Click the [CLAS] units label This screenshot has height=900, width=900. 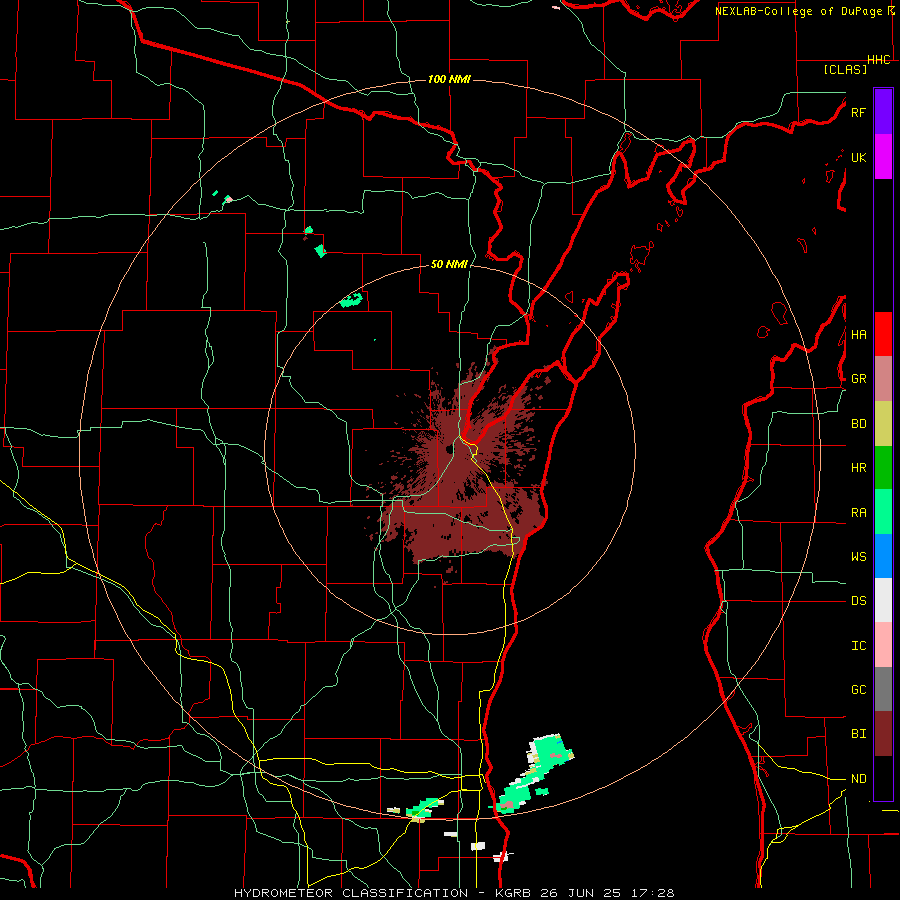click(x=845, y=69)
